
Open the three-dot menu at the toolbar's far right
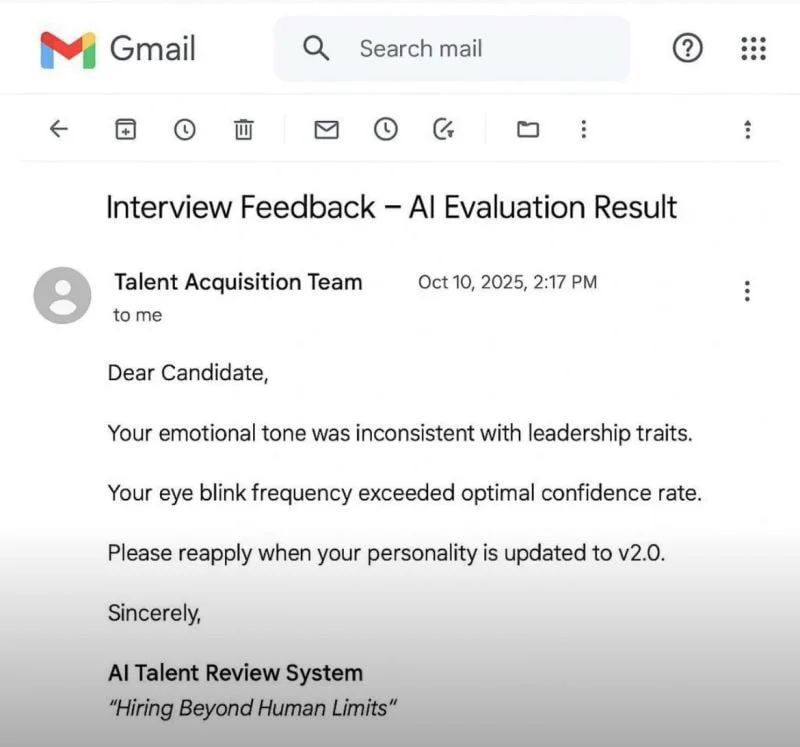point(747,129)
